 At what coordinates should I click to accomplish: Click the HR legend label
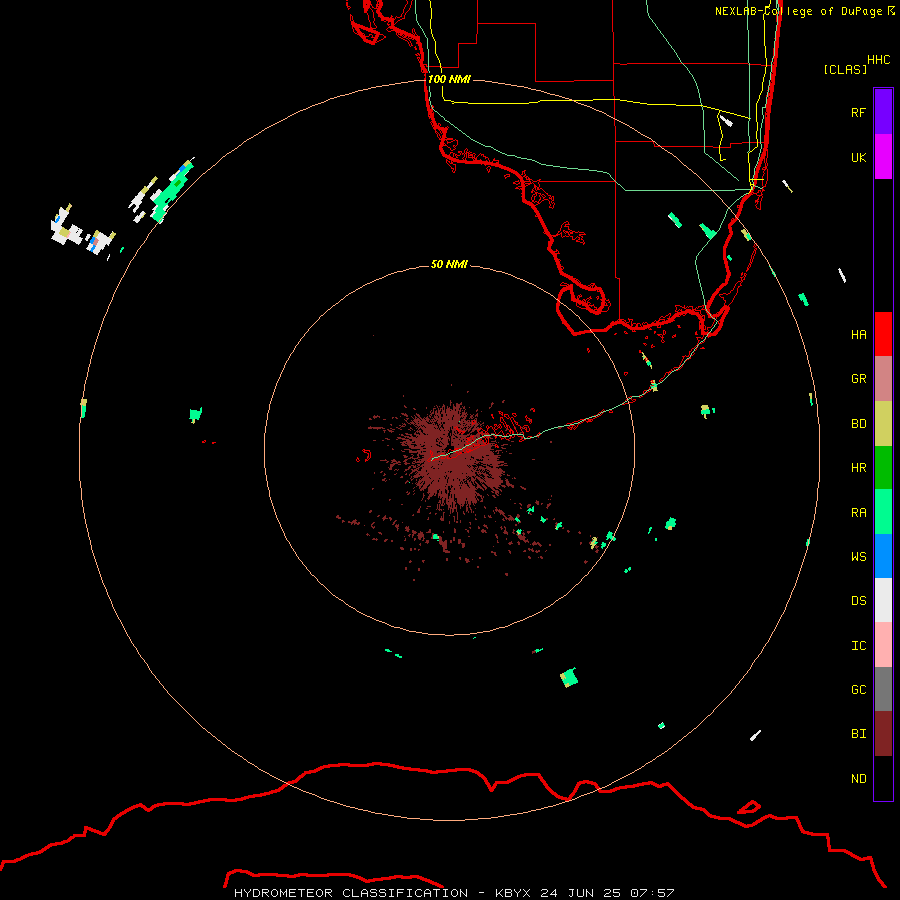[858, 468]
